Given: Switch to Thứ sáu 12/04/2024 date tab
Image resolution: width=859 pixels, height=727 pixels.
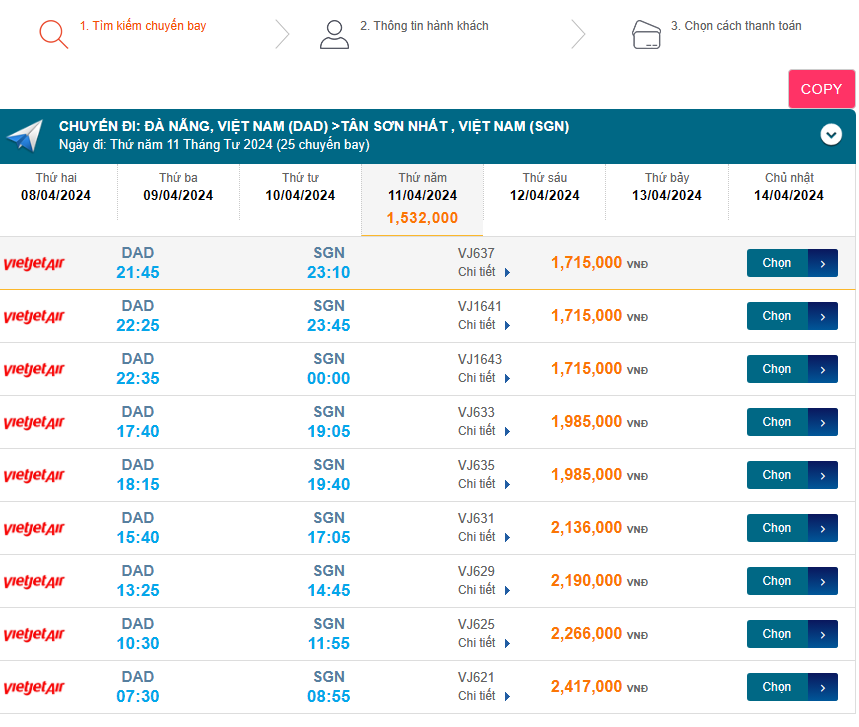Looking at the screenshot, I should click(x=545, y=187).
